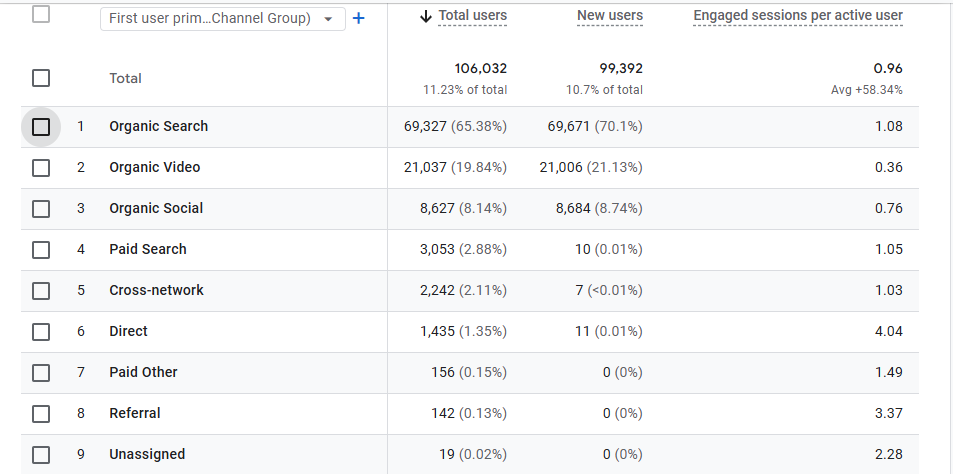Click the Unassigned channel name

(147, 454)
